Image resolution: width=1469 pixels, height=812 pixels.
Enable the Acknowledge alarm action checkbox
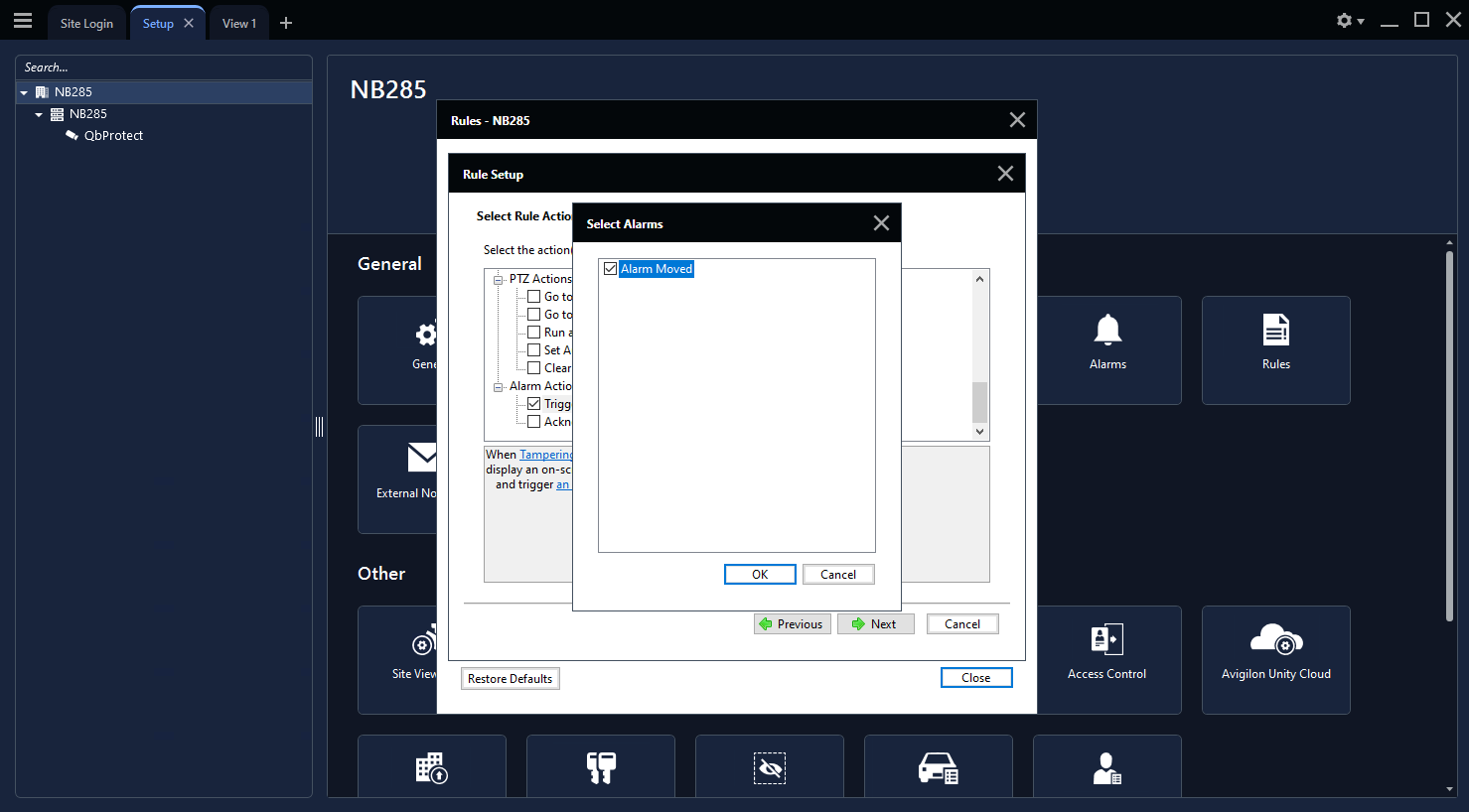534,422
